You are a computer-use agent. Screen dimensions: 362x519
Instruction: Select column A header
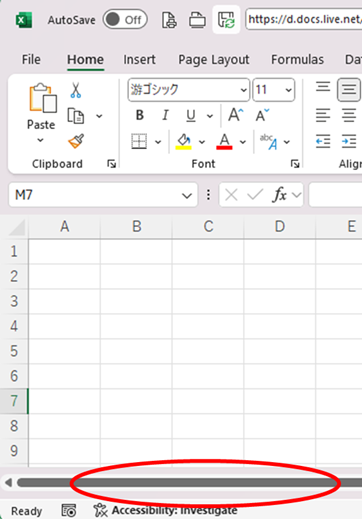[64, 227]
